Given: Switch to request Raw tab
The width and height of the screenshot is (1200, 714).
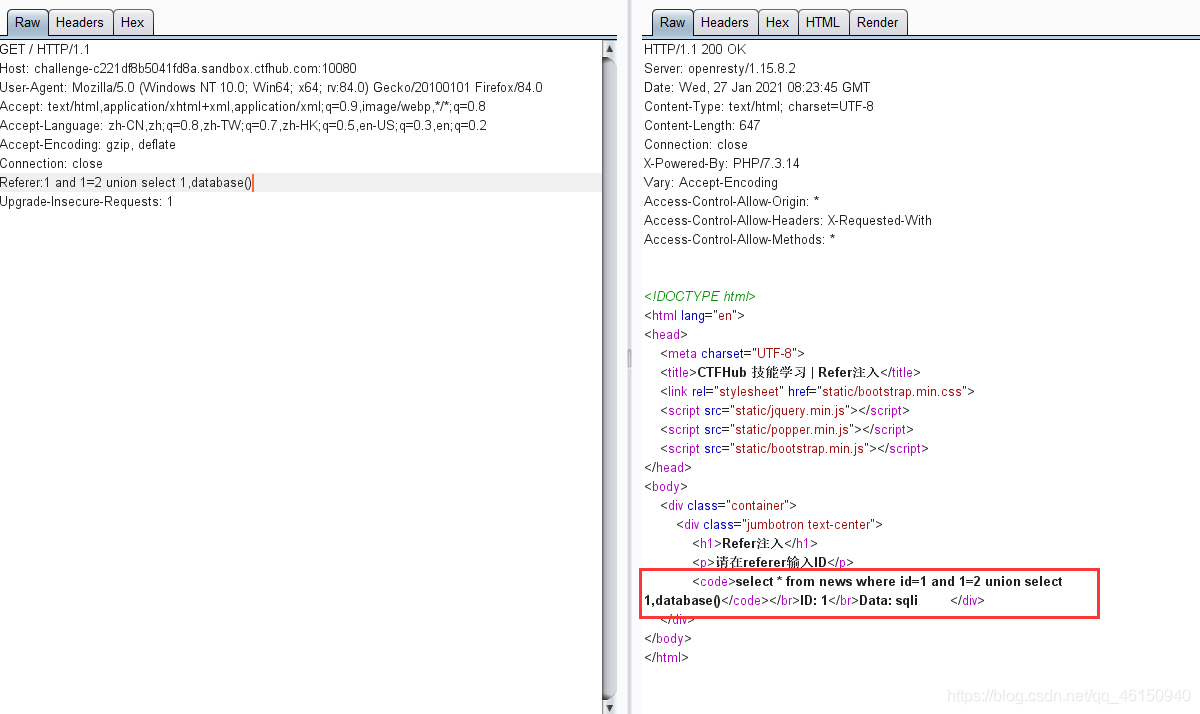Looking at the screenshot, I should 27,22.
